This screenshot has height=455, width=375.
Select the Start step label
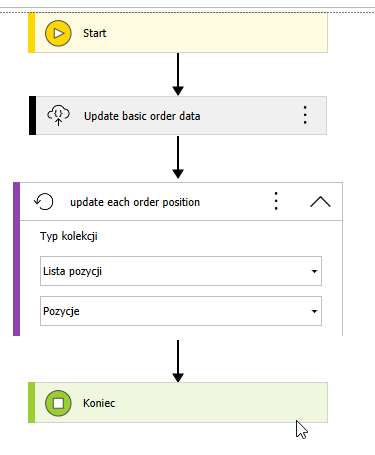pos(95,33)
